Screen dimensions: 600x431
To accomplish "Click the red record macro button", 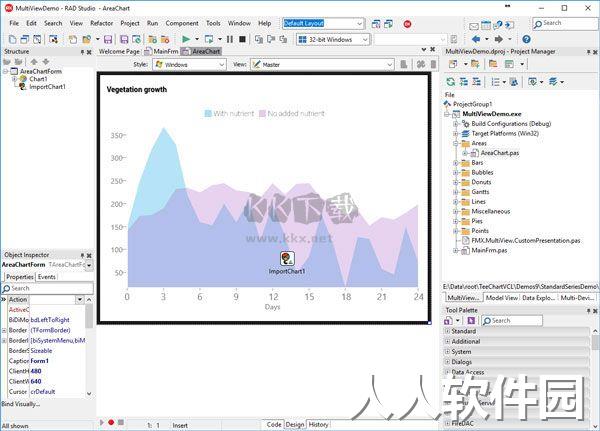I will [111, 422].
